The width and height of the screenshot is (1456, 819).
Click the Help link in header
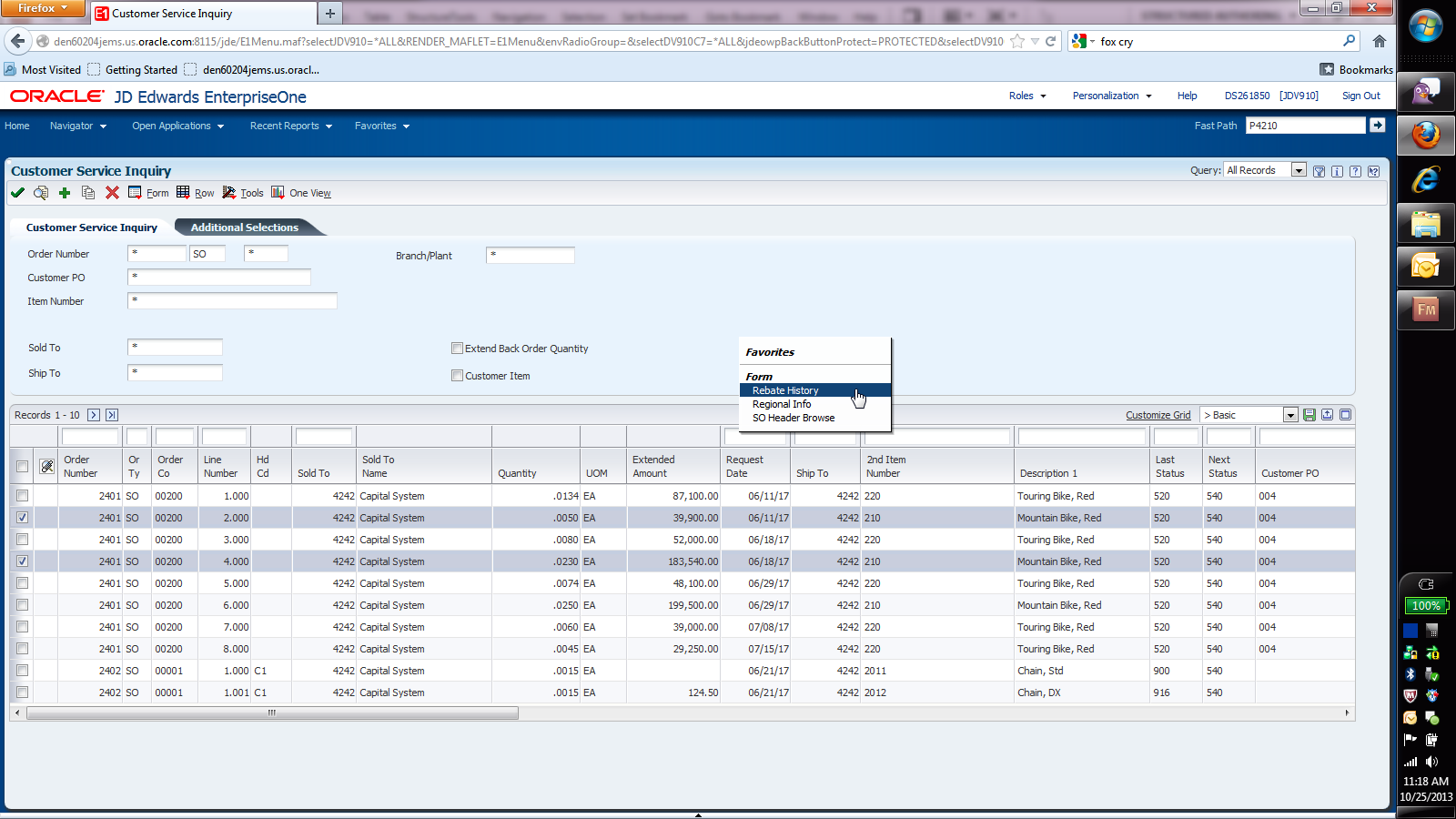1187,96
